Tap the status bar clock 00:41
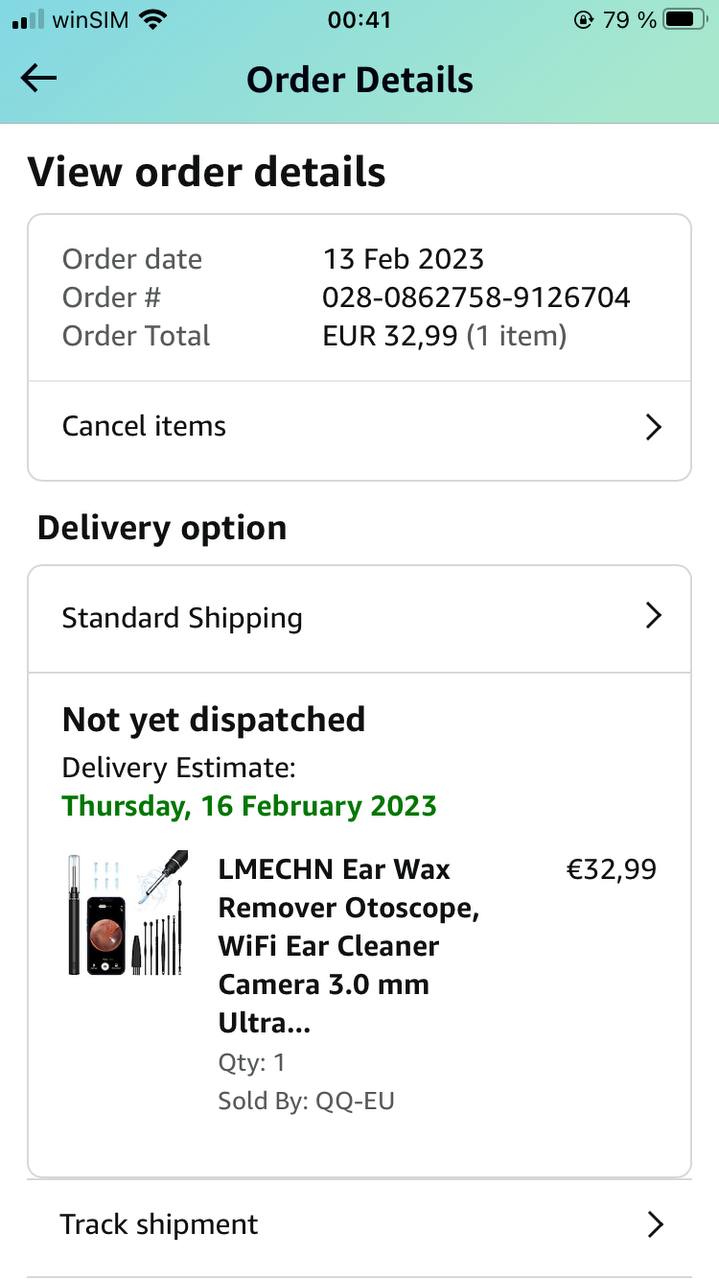719x1280 pixels. (x=359, y=19)
